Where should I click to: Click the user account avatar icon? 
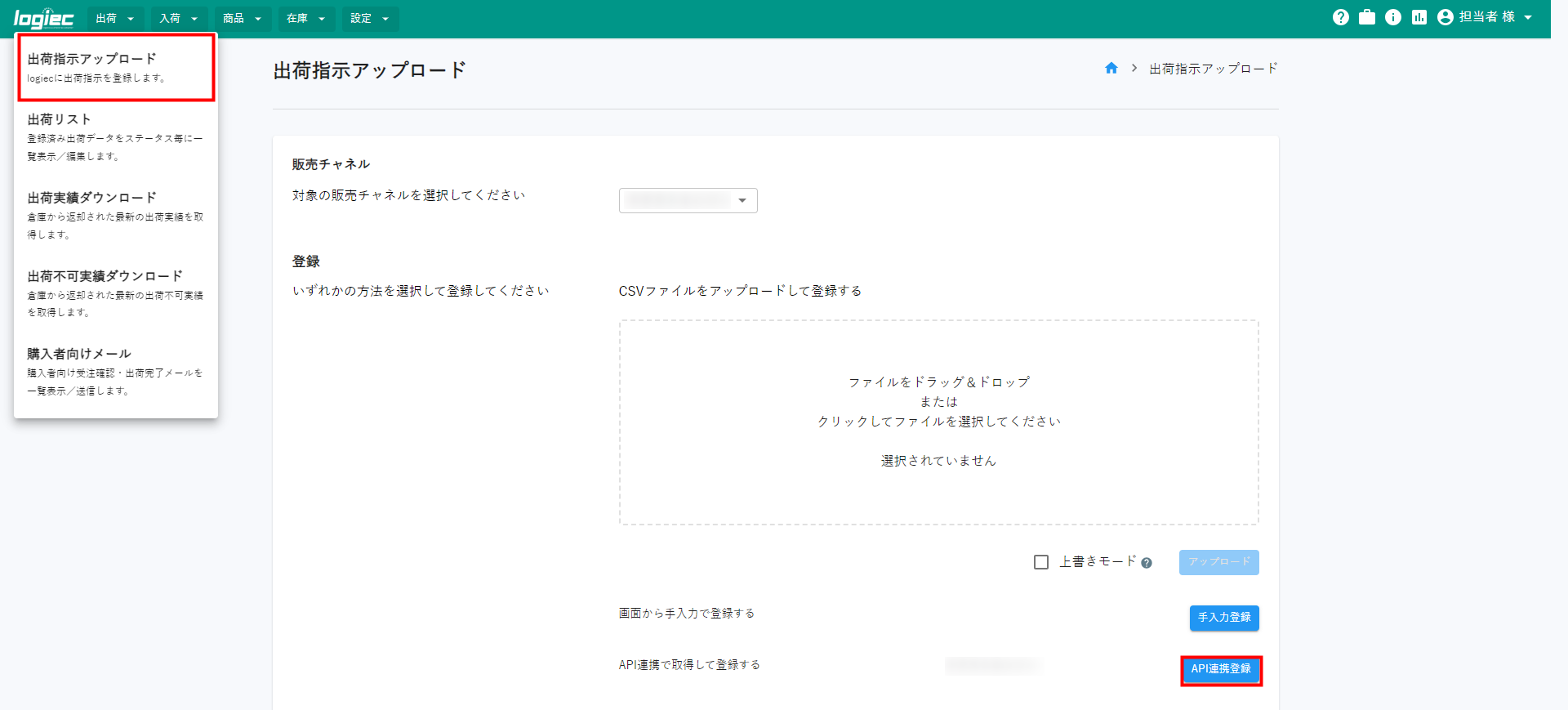tap(1445, 17)
